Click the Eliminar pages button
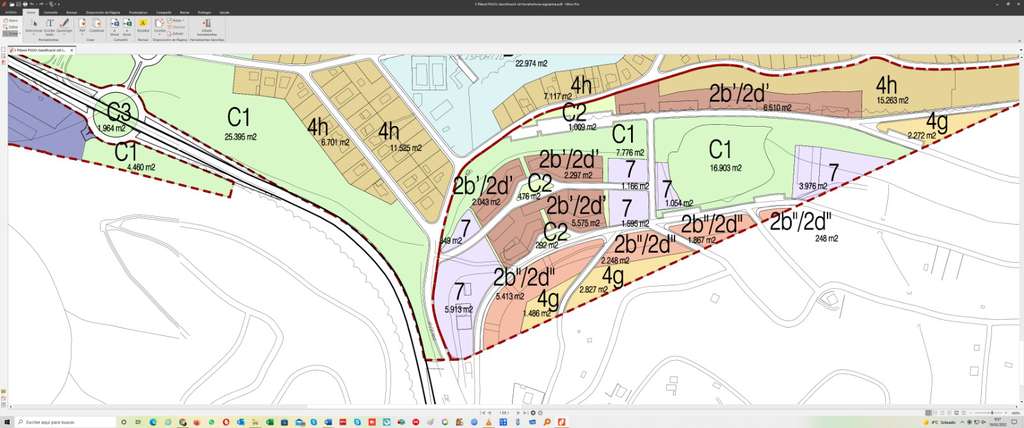Screen dimensions: 1024x428 click(178, 26)
